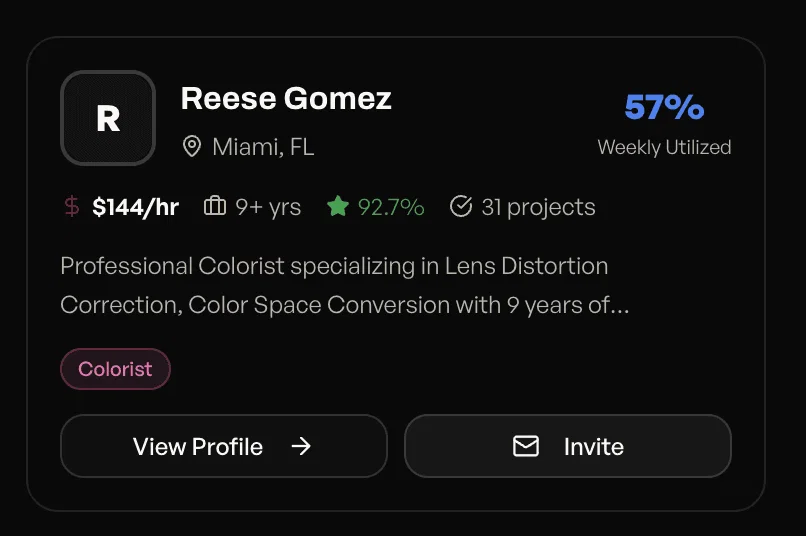Click the 9+ yrs experience text
The image size is (806, 536).
[268, 207]
